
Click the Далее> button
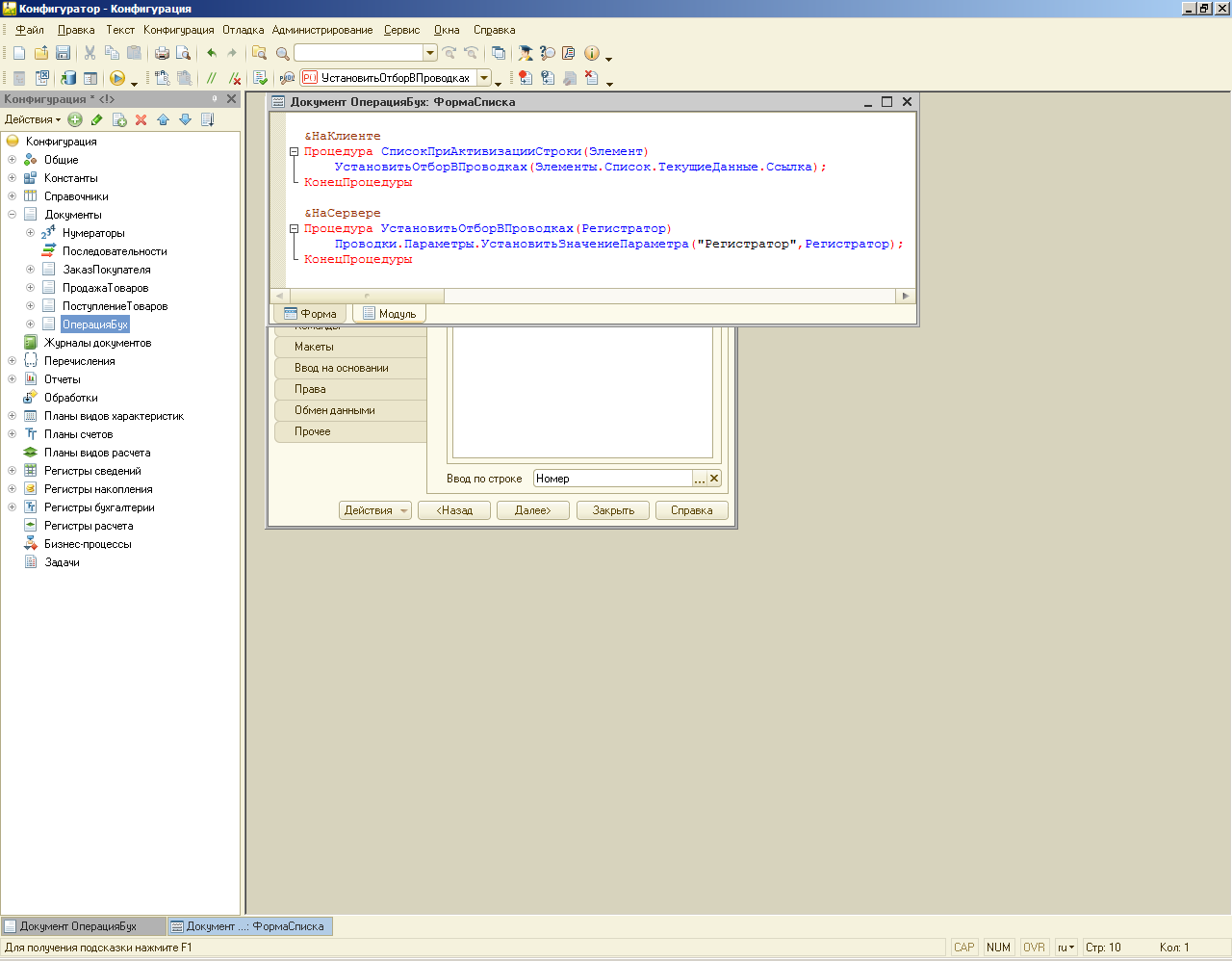click(x=532, y=510)
